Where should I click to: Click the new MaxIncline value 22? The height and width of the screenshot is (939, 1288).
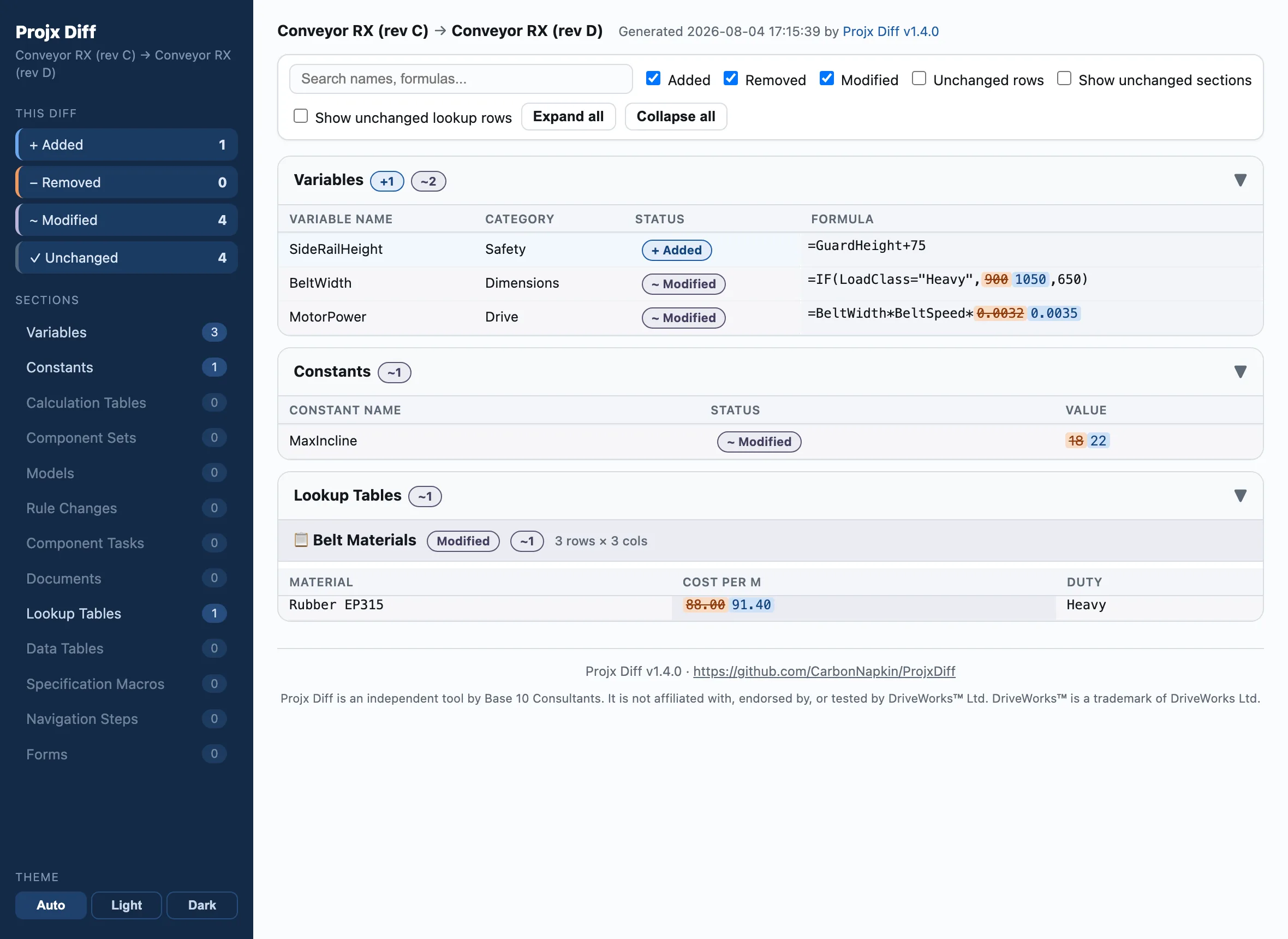click(1098, 441)
